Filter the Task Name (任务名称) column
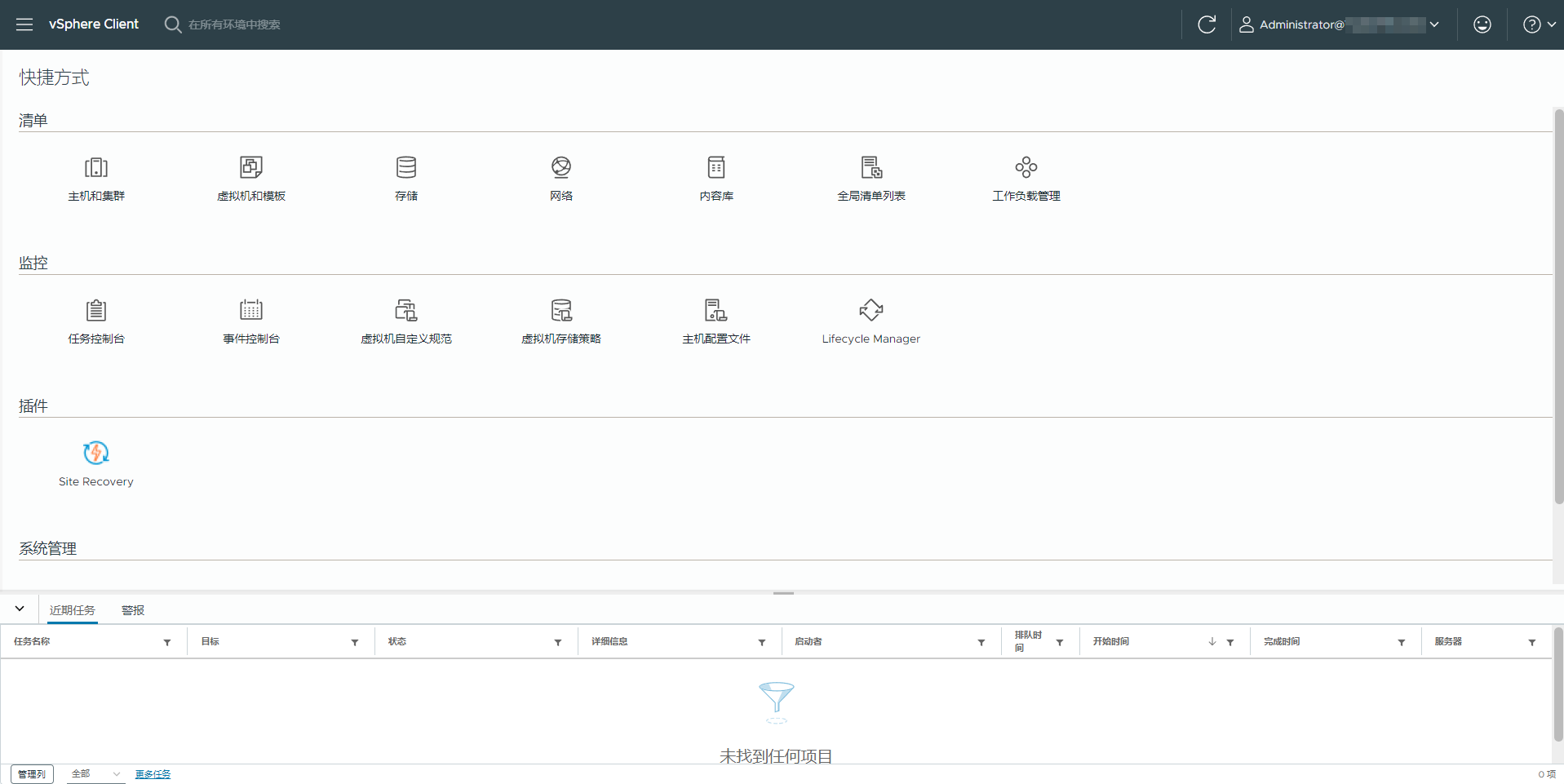Viewport: 1564px width, 784px height. (x=167, y=643)
